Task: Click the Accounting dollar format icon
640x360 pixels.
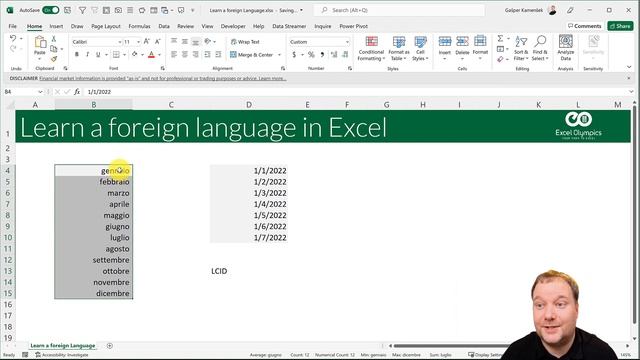Action: [294, 55]
